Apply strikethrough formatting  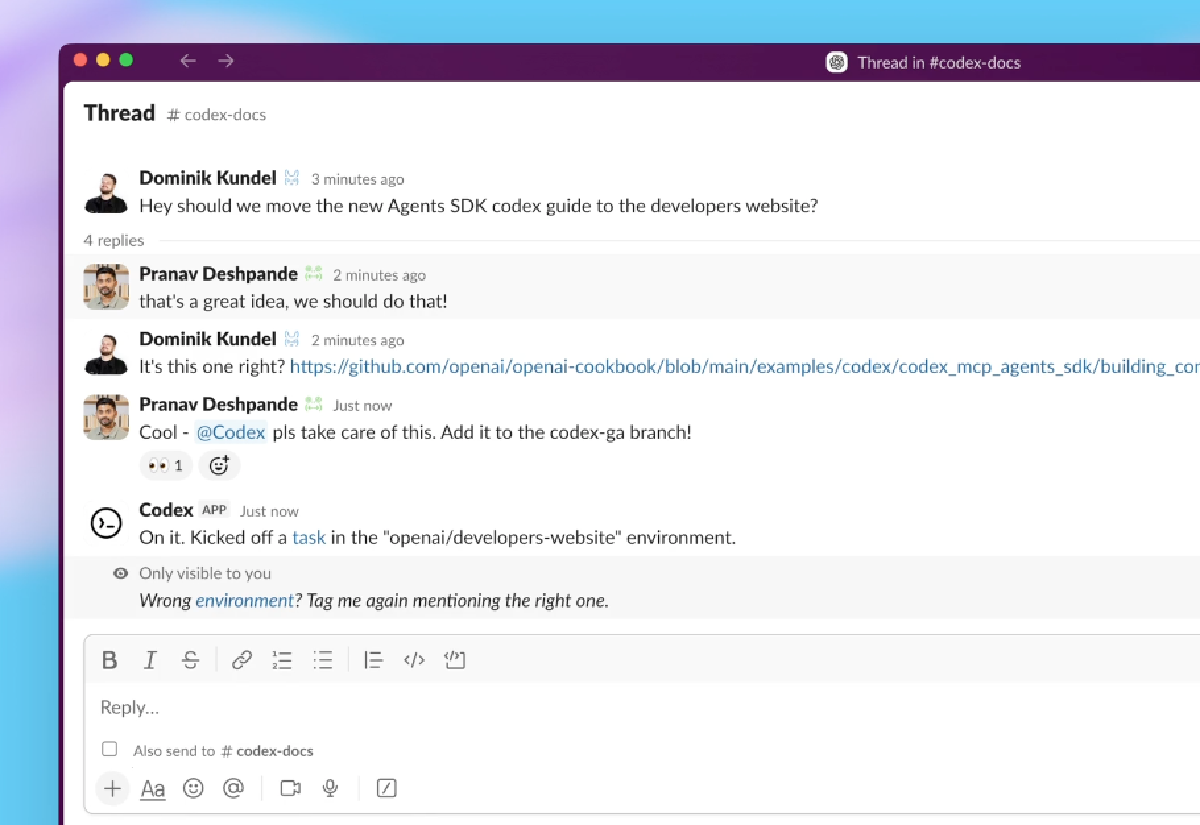click(190, 660)
